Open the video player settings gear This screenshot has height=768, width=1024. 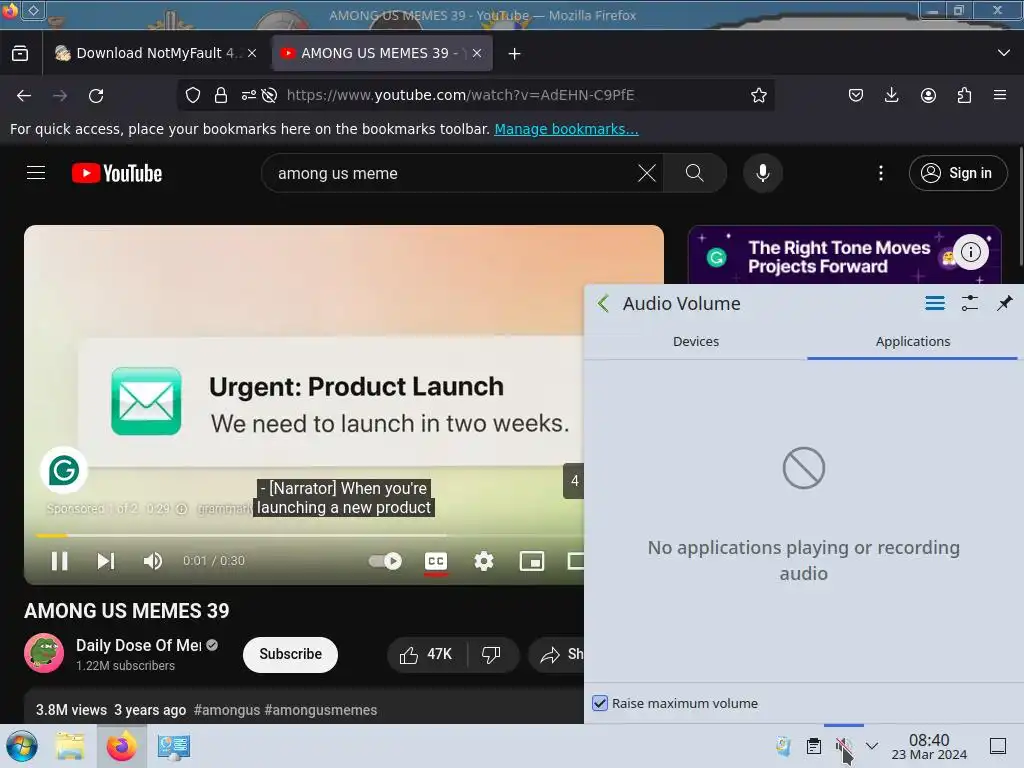pyautogui.click(x=484, y=561)
